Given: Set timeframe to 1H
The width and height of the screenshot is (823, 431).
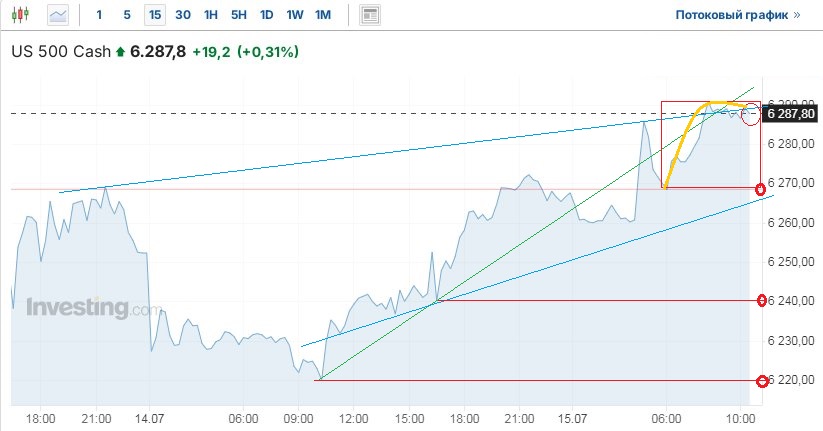Looking at the screenshot, I should (210, 15).
